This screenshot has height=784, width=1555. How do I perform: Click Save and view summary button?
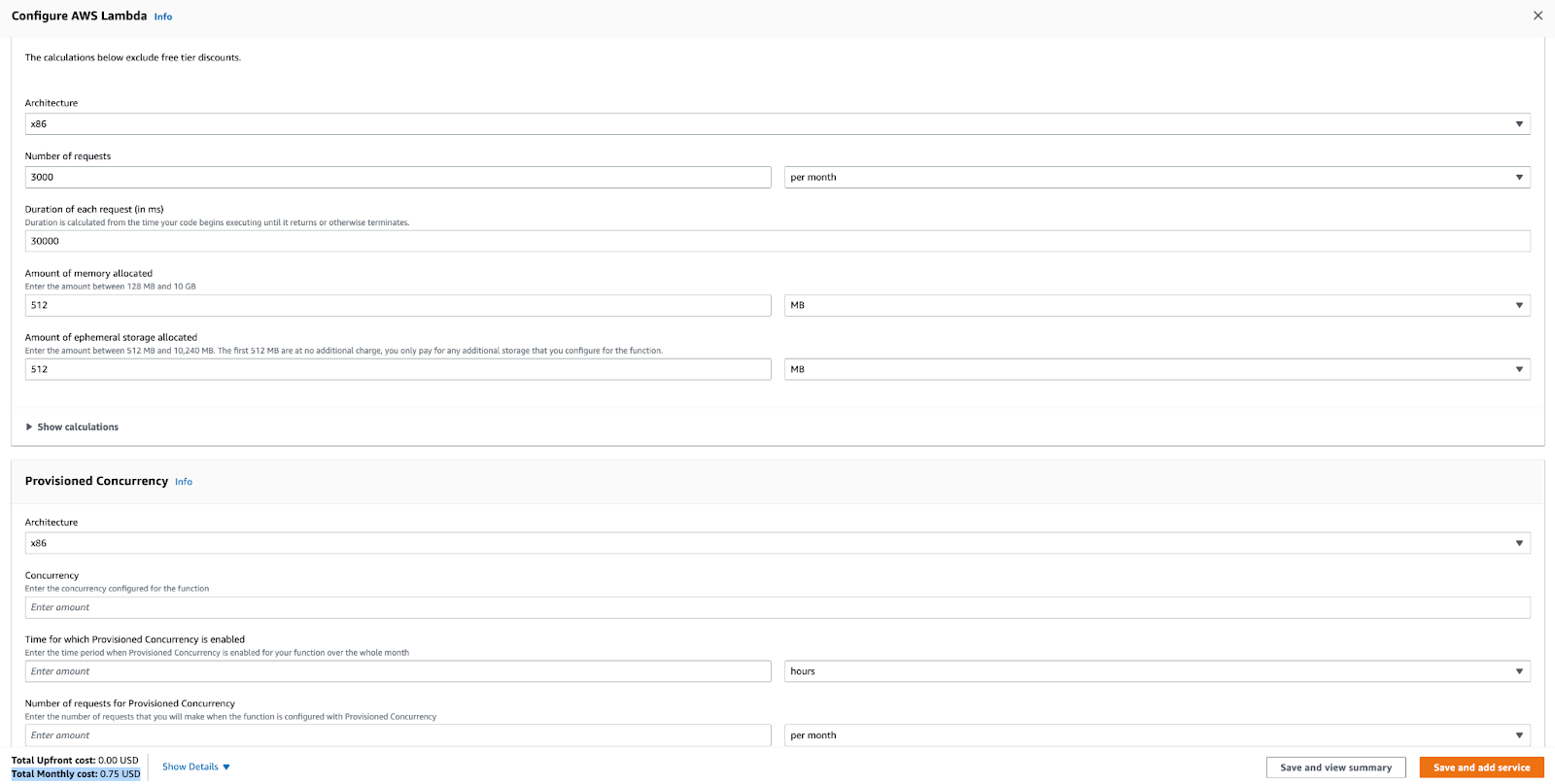tap(1335, 767)
